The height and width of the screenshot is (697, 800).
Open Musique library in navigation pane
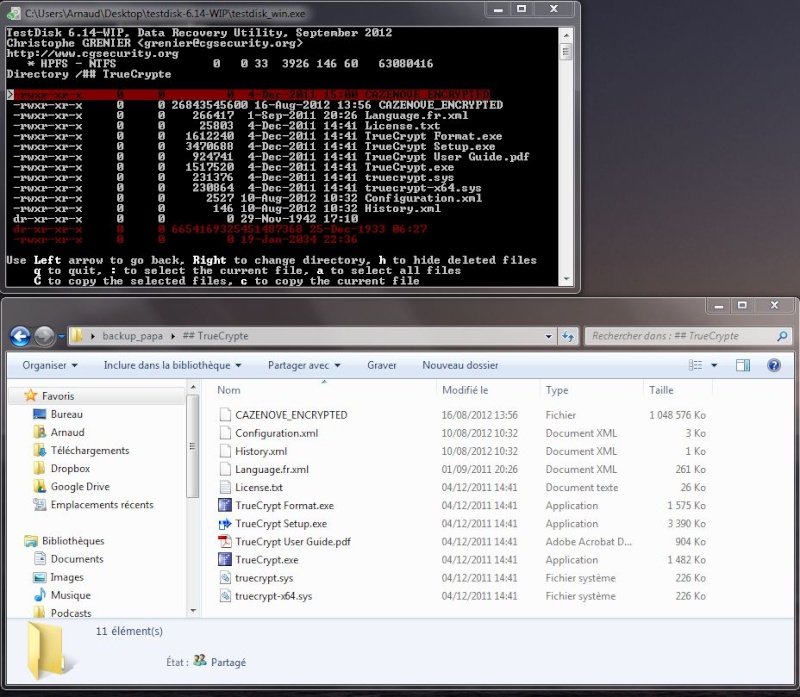[70, 595]
